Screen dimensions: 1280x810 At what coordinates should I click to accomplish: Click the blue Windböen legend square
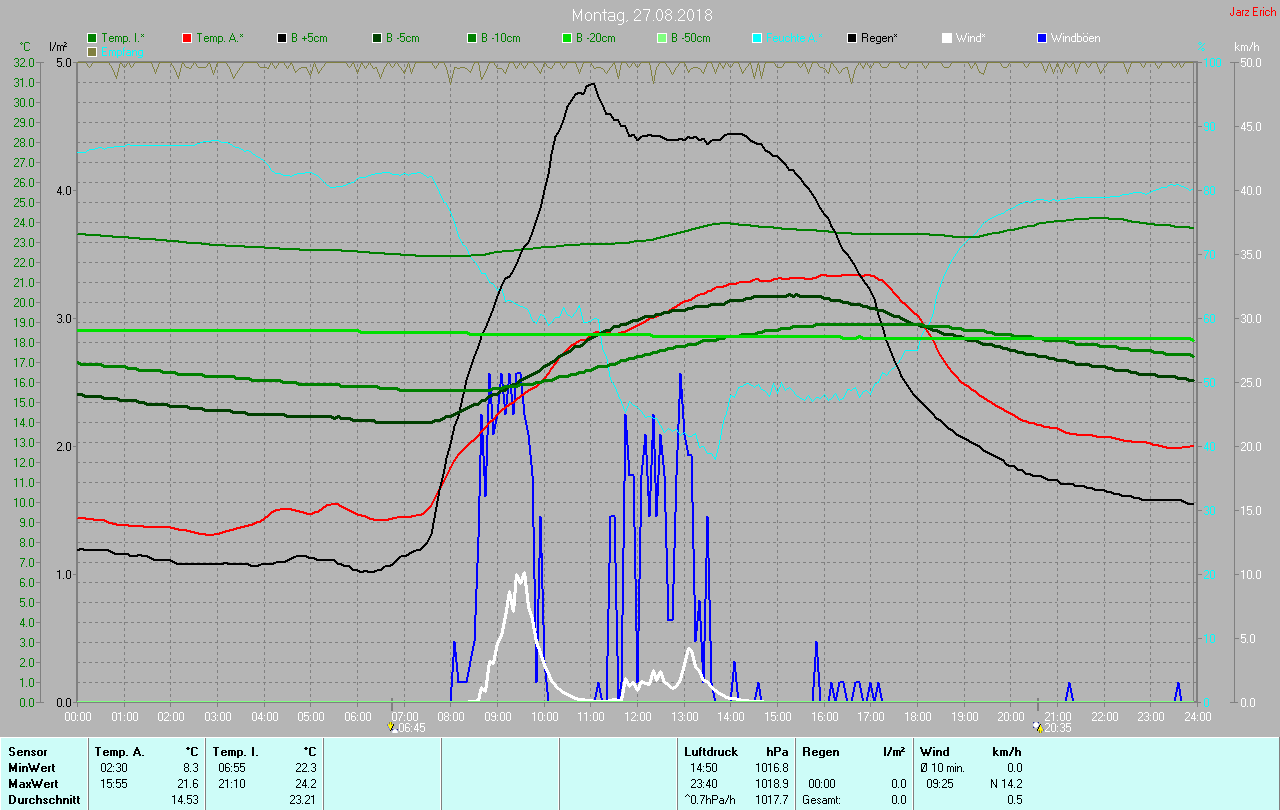[1042, 38]
